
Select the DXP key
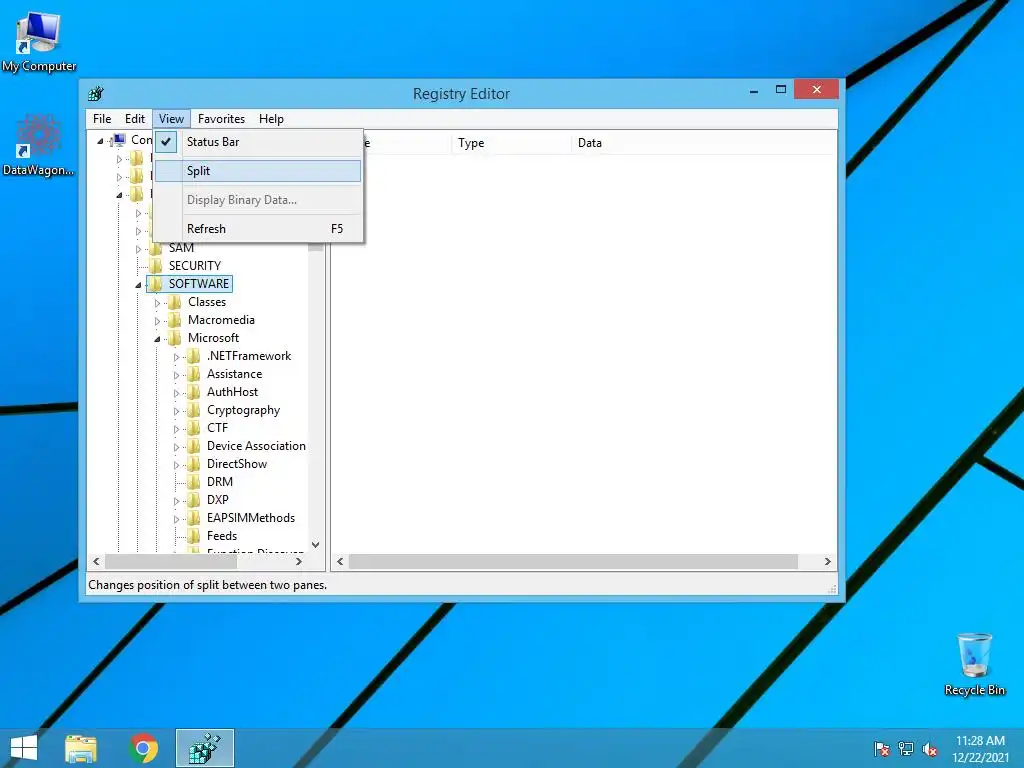coord(217,500)
